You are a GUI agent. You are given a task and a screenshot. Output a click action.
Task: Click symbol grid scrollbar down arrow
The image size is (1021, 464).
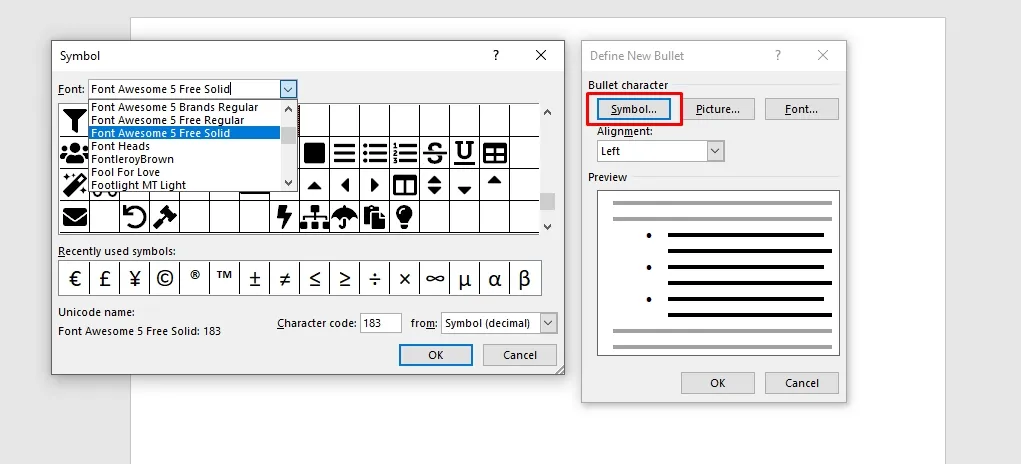(x=547, y=226)
